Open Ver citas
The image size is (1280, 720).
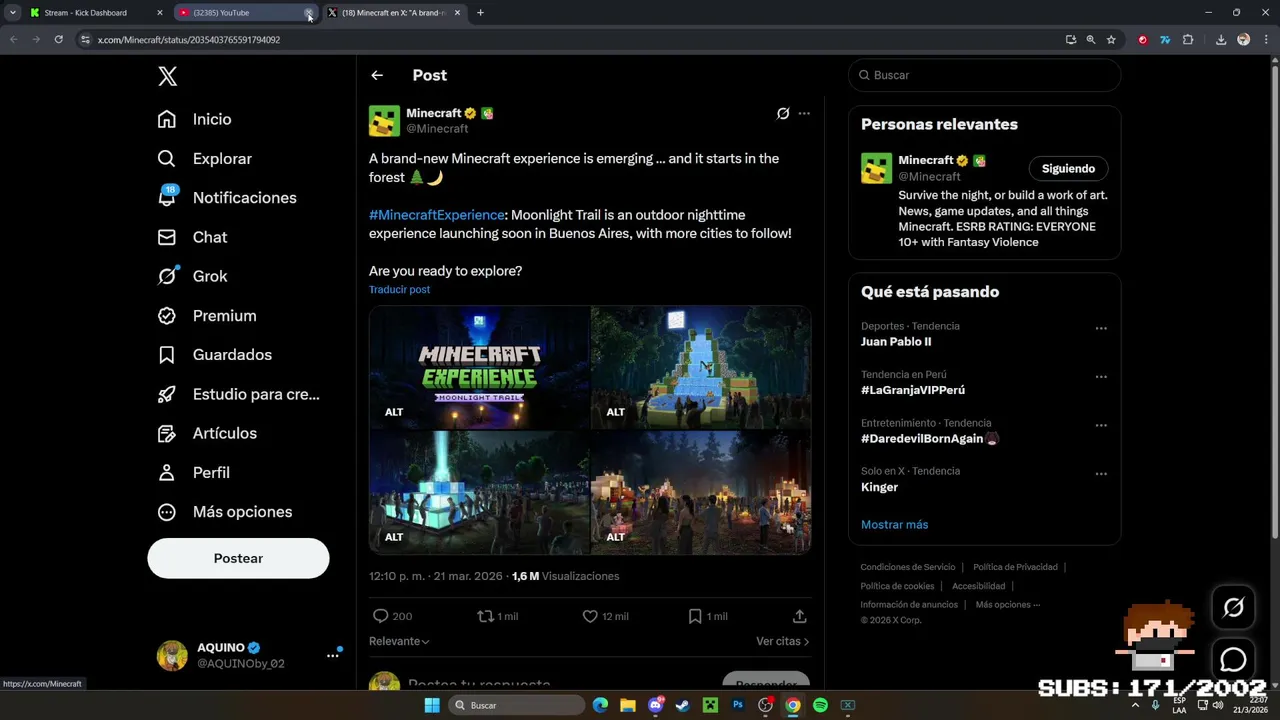tap(783, 641)
